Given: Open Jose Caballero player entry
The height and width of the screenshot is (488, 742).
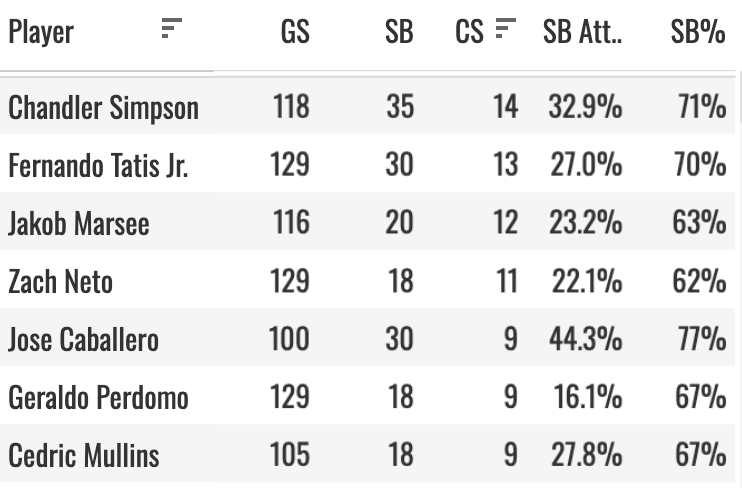Looking at the screenshot, I should pos(83,339).
